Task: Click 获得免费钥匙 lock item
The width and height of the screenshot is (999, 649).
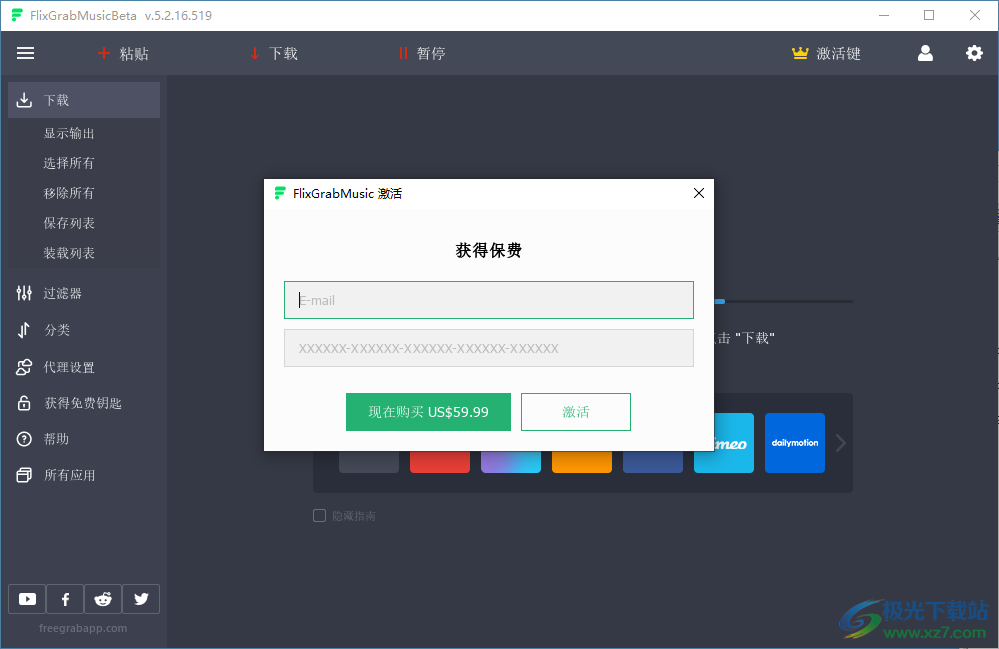Action: pos(69,403)
